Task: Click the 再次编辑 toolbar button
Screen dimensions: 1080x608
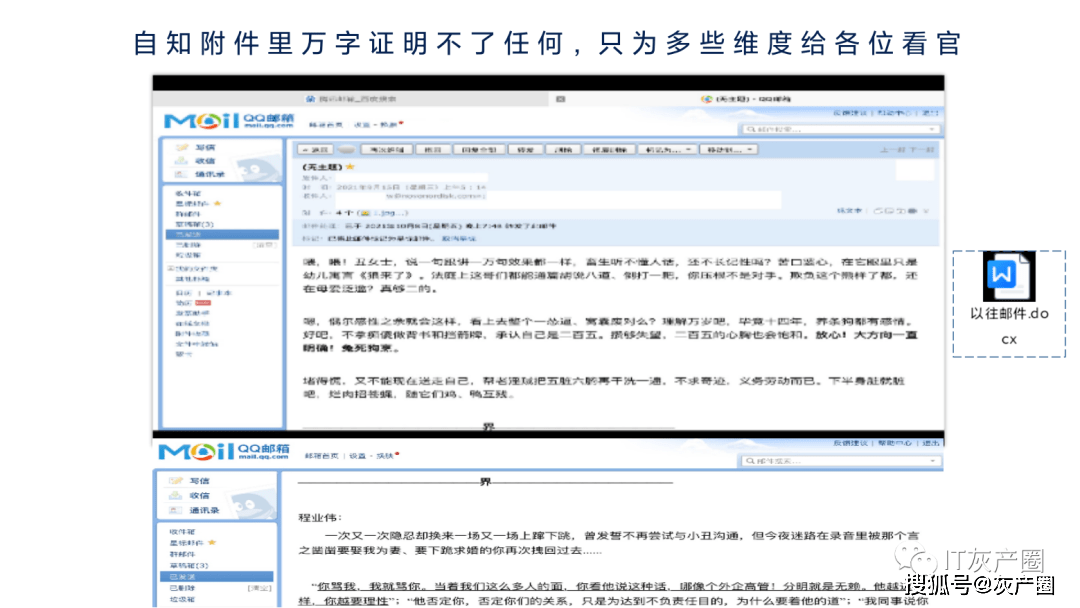Action: coord(387,149)
